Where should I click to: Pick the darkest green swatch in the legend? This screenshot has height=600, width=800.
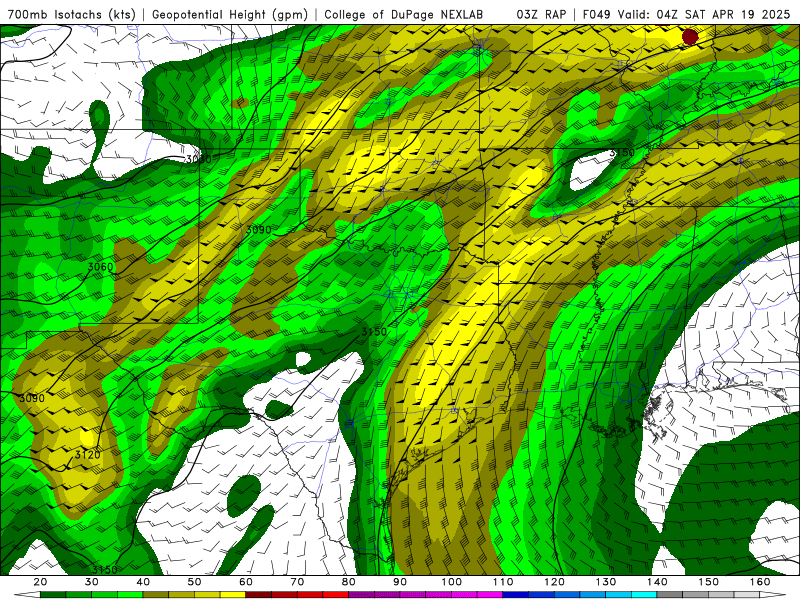click(53, 594)
